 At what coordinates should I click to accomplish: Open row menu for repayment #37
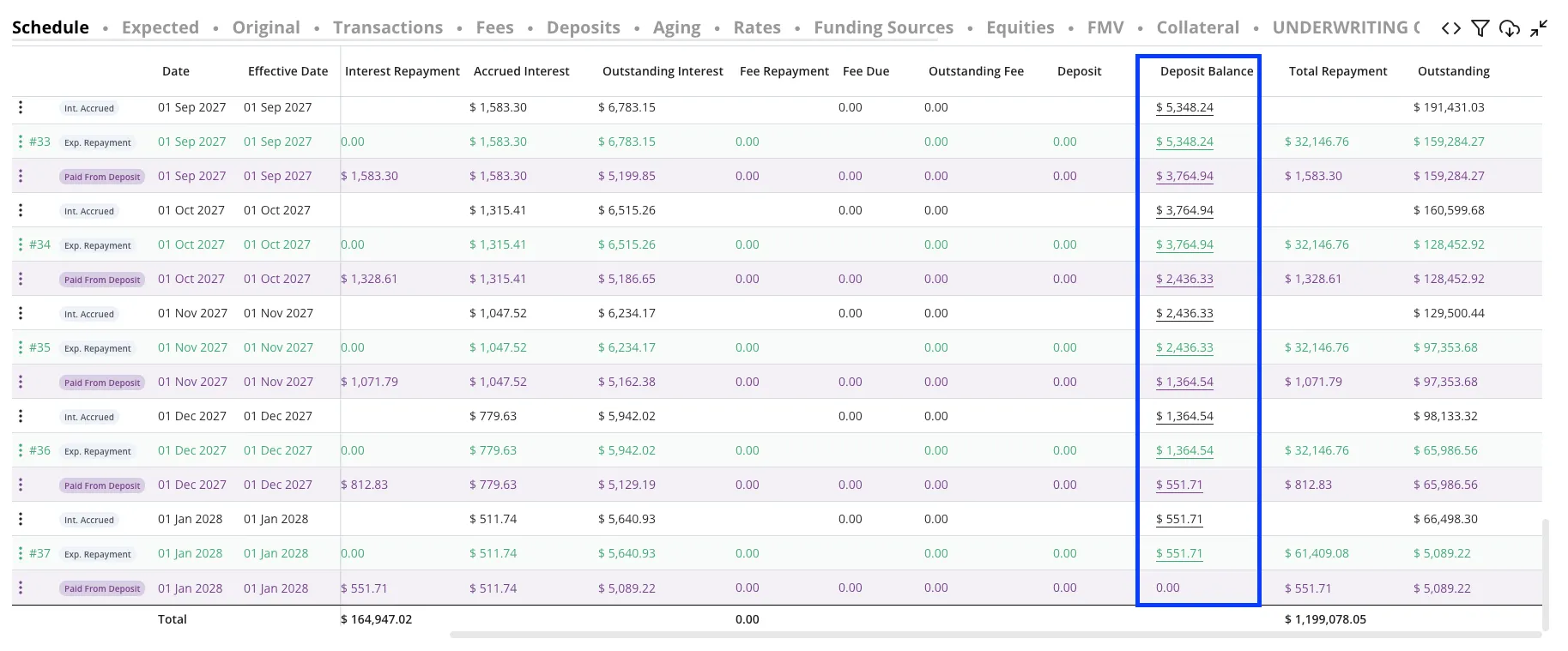21,553
